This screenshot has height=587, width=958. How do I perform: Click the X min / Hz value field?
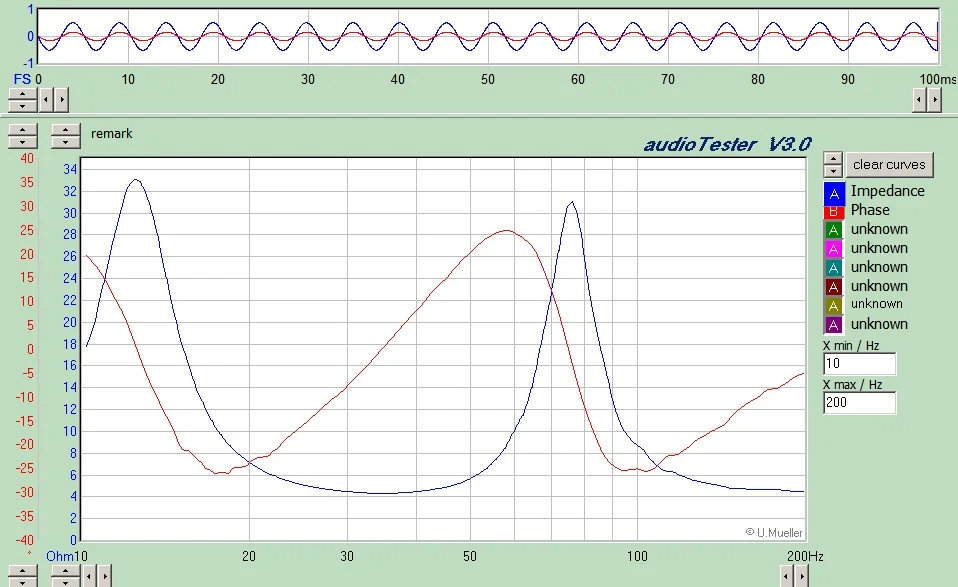[858, 363]
